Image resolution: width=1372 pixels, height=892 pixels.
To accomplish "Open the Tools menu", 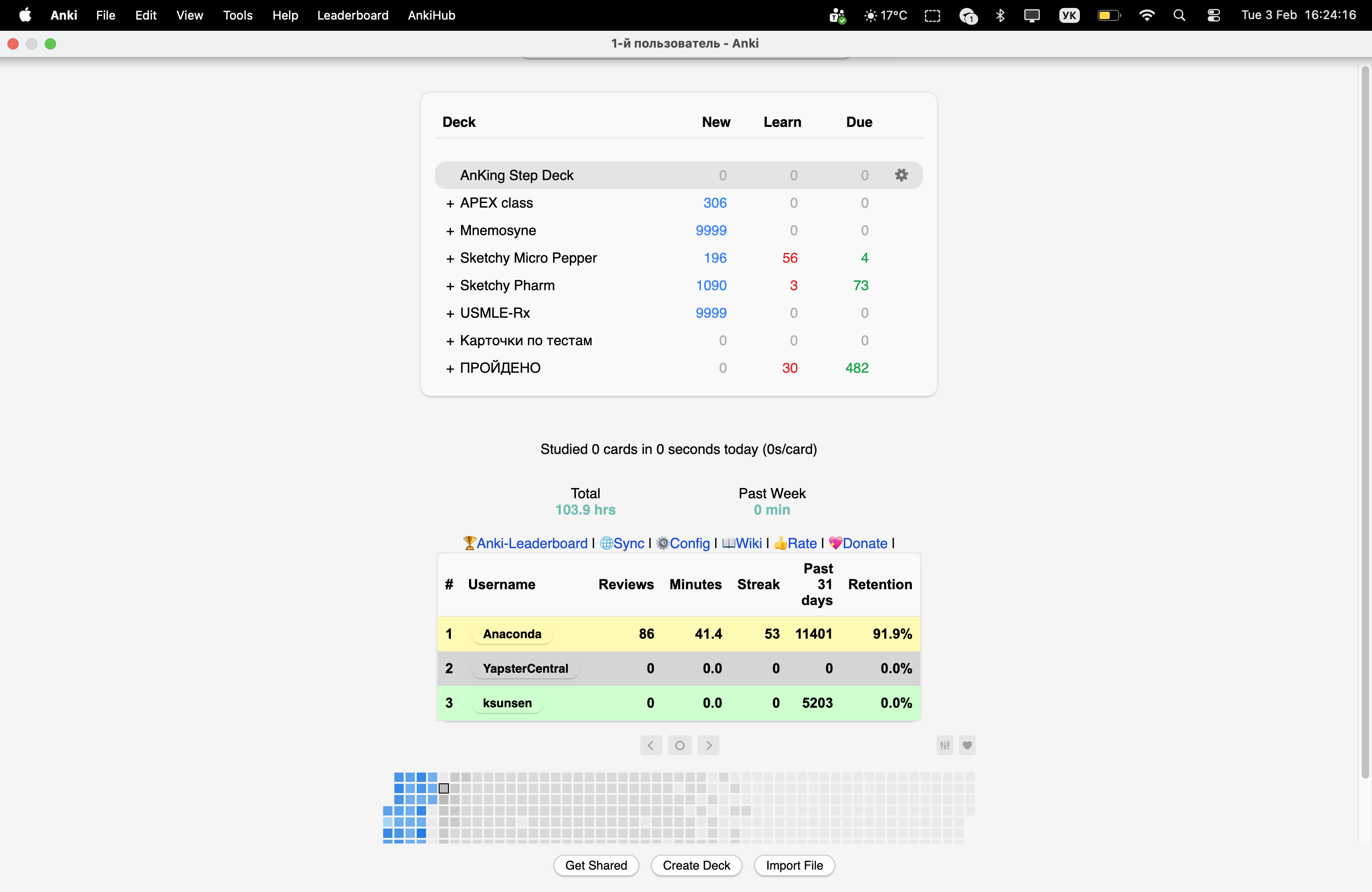I will coord(238,15).
